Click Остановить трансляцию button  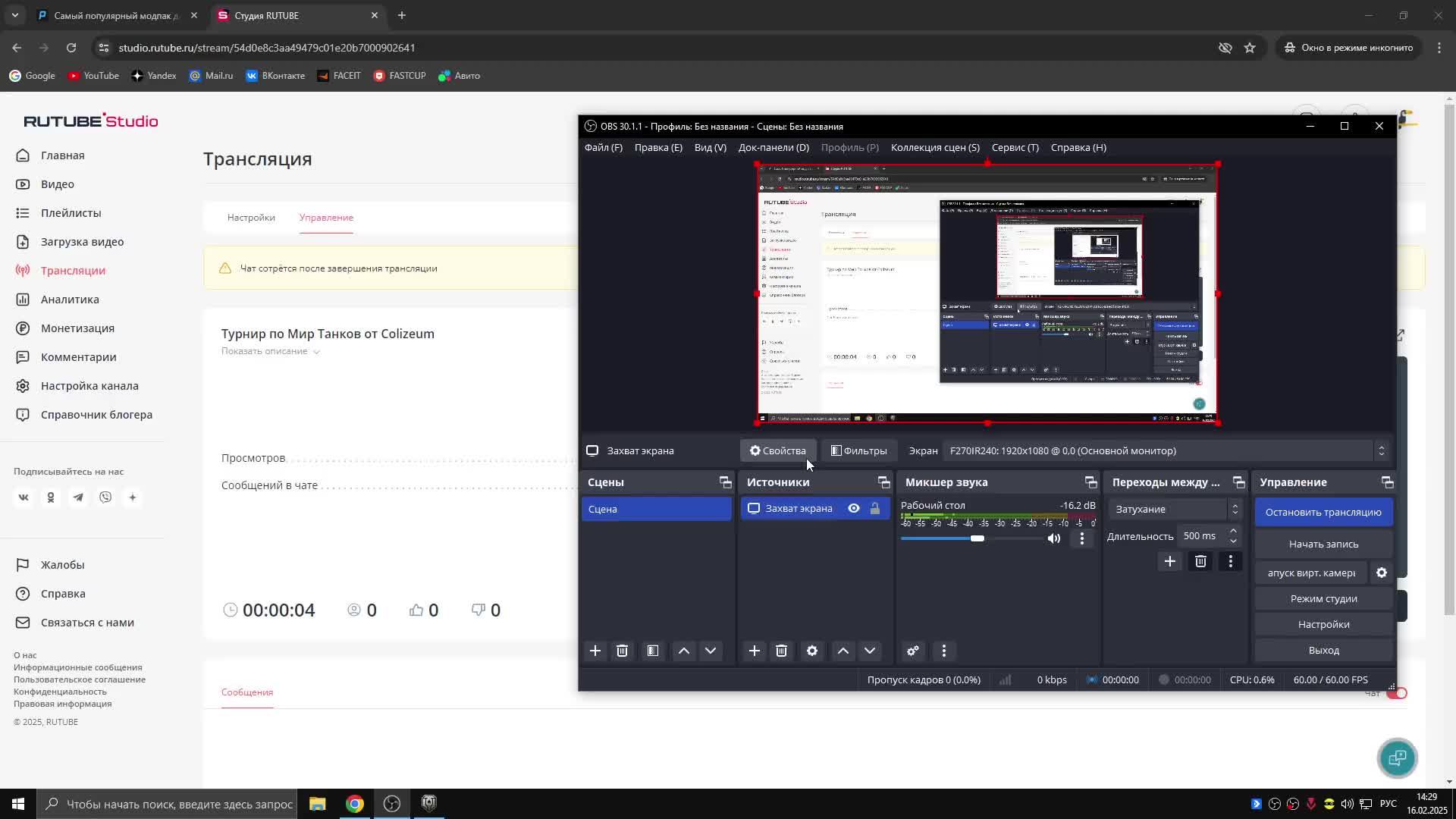pos(1323,512)
